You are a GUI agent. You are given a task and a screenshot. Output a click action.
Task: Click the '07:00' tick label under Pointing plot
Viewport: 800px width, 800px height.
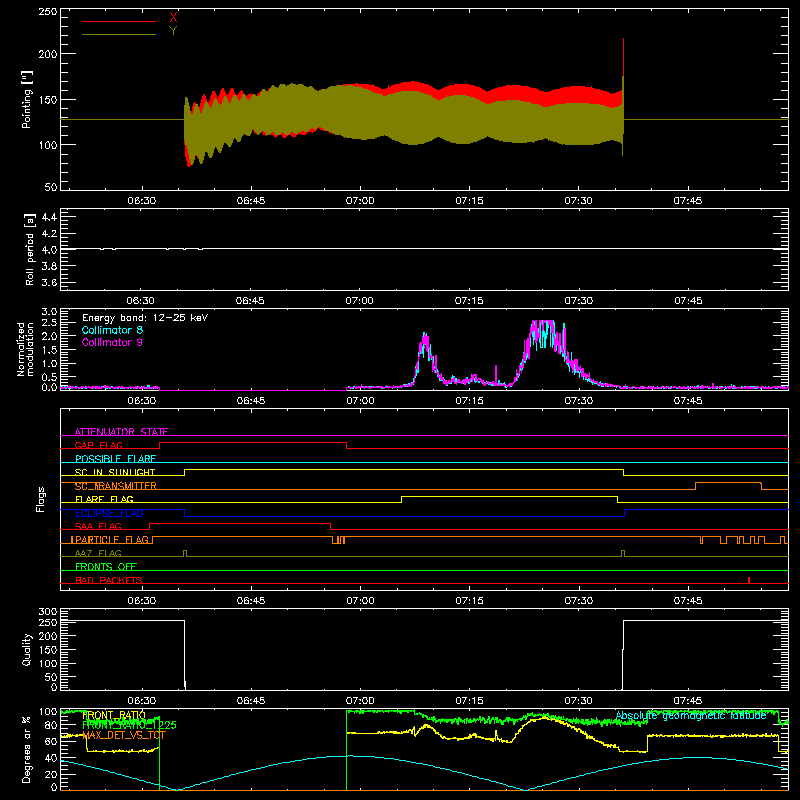coord(360,201)
